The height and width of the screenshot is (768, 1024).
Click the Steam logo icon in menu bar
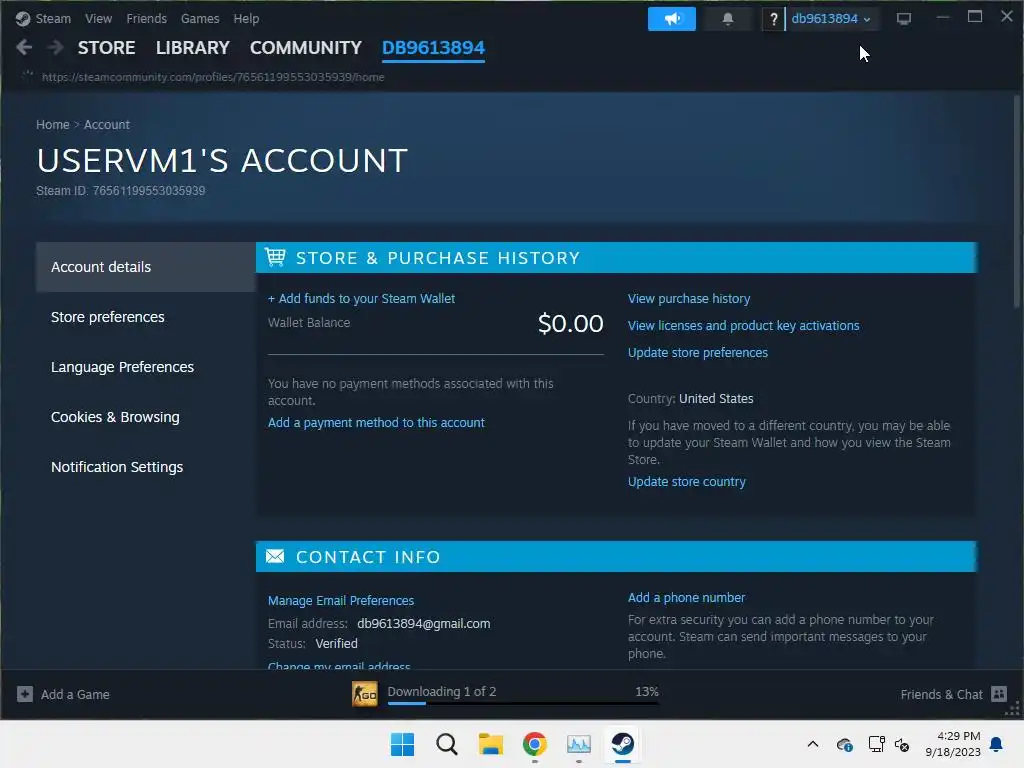pos(23,19)
